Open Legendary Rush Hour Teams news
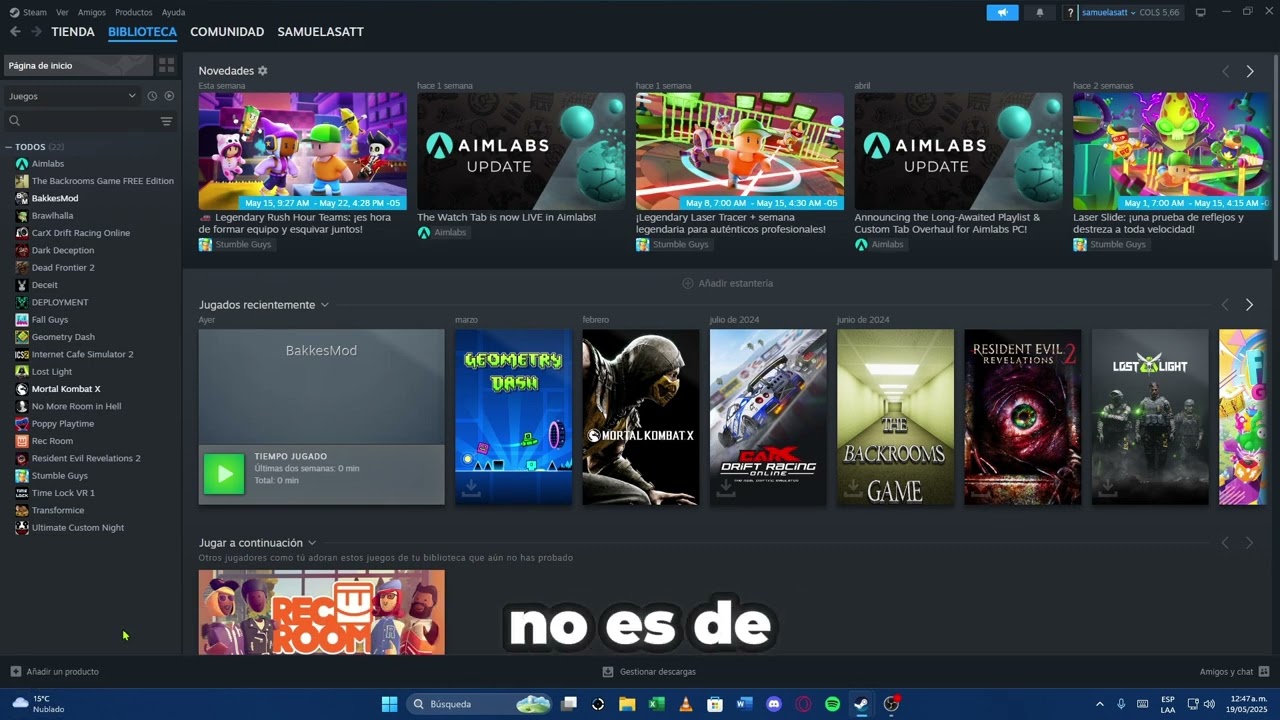 [x=302, y=151]
